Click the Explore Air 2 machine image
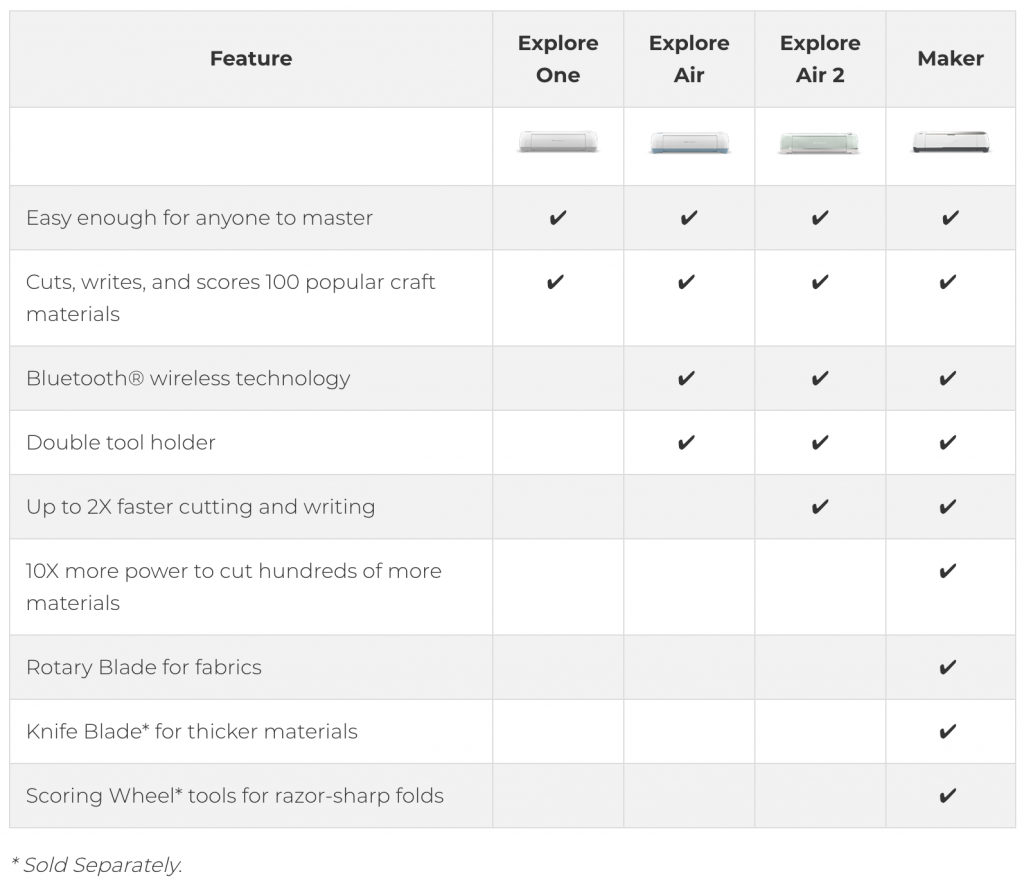This screenshot has width=1024, height=881. (819, 143)
